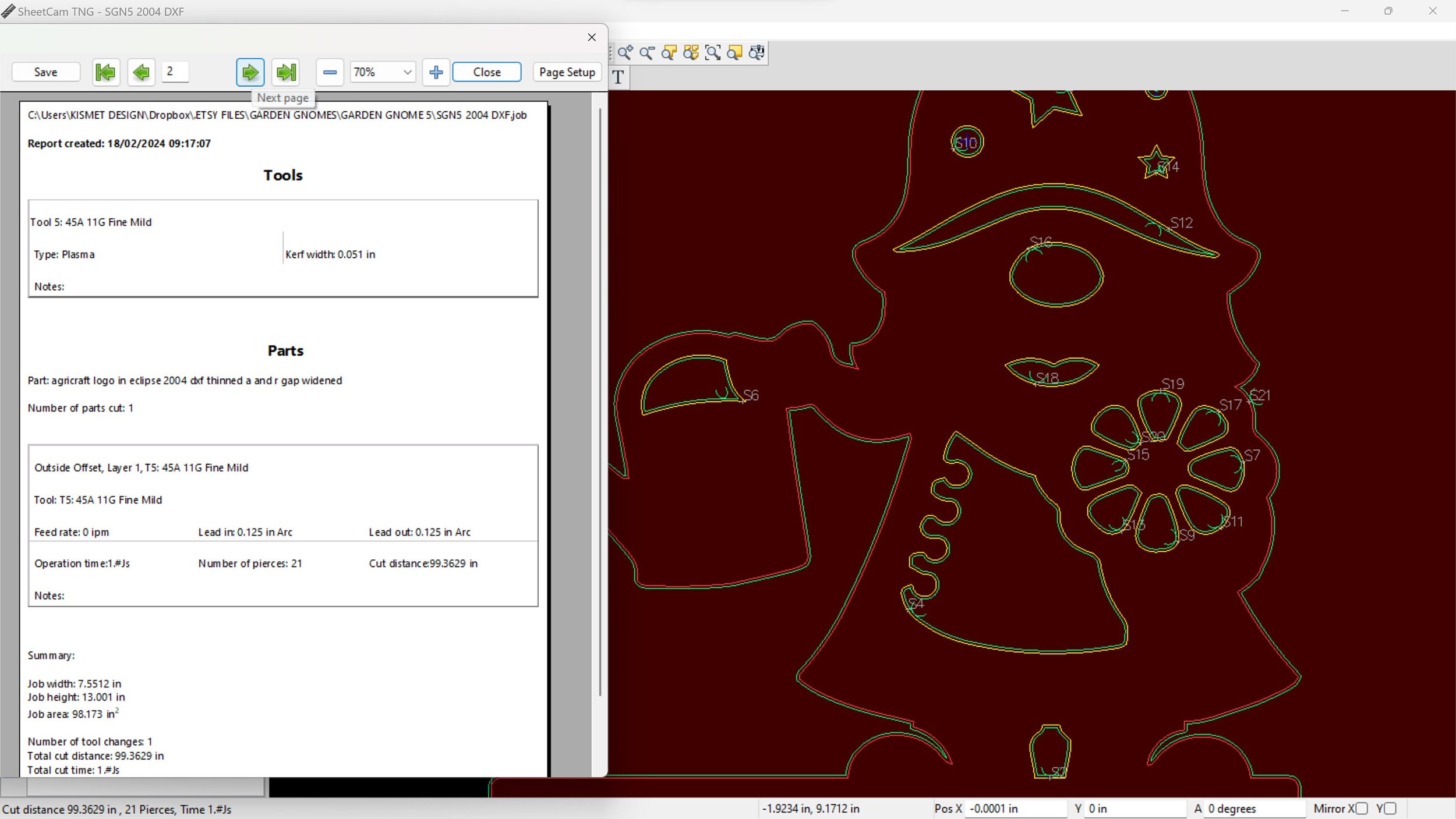Viewport: 1456px width, 819px height.
Task: Click the page number input field
Action: tap(175, 72)
